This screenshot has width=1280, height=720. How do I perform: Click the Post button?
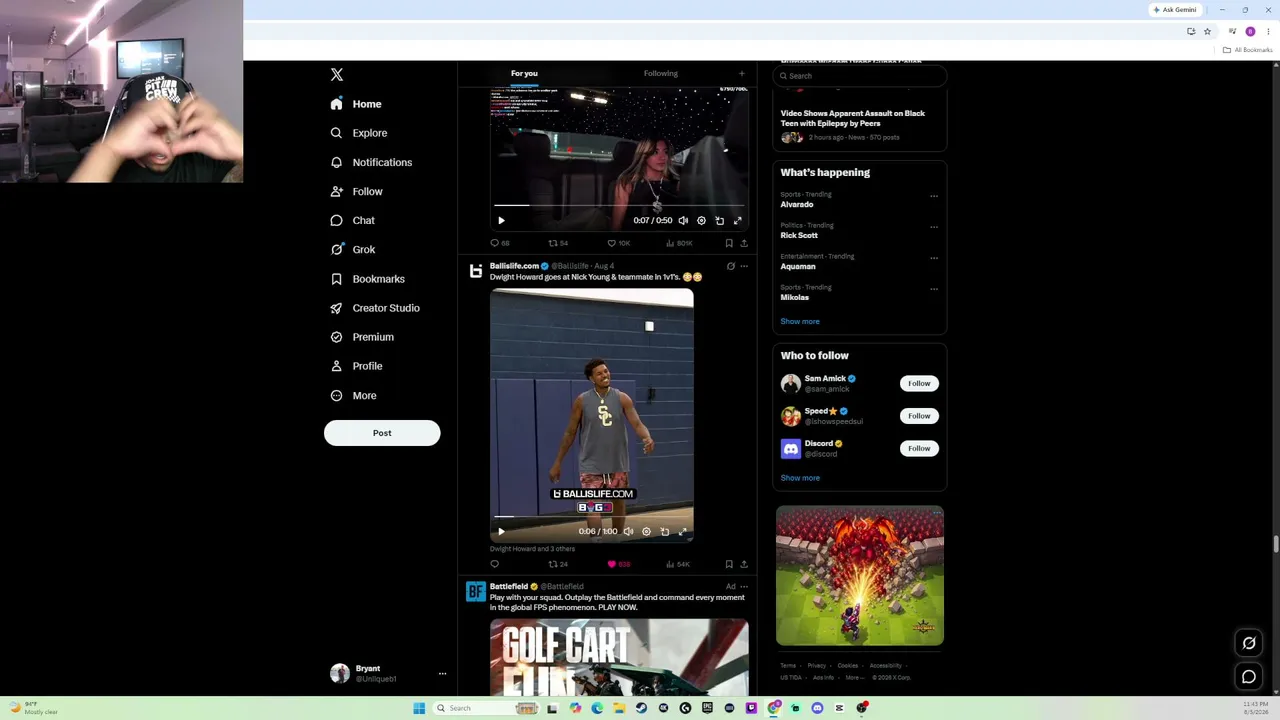coord(382,433)
